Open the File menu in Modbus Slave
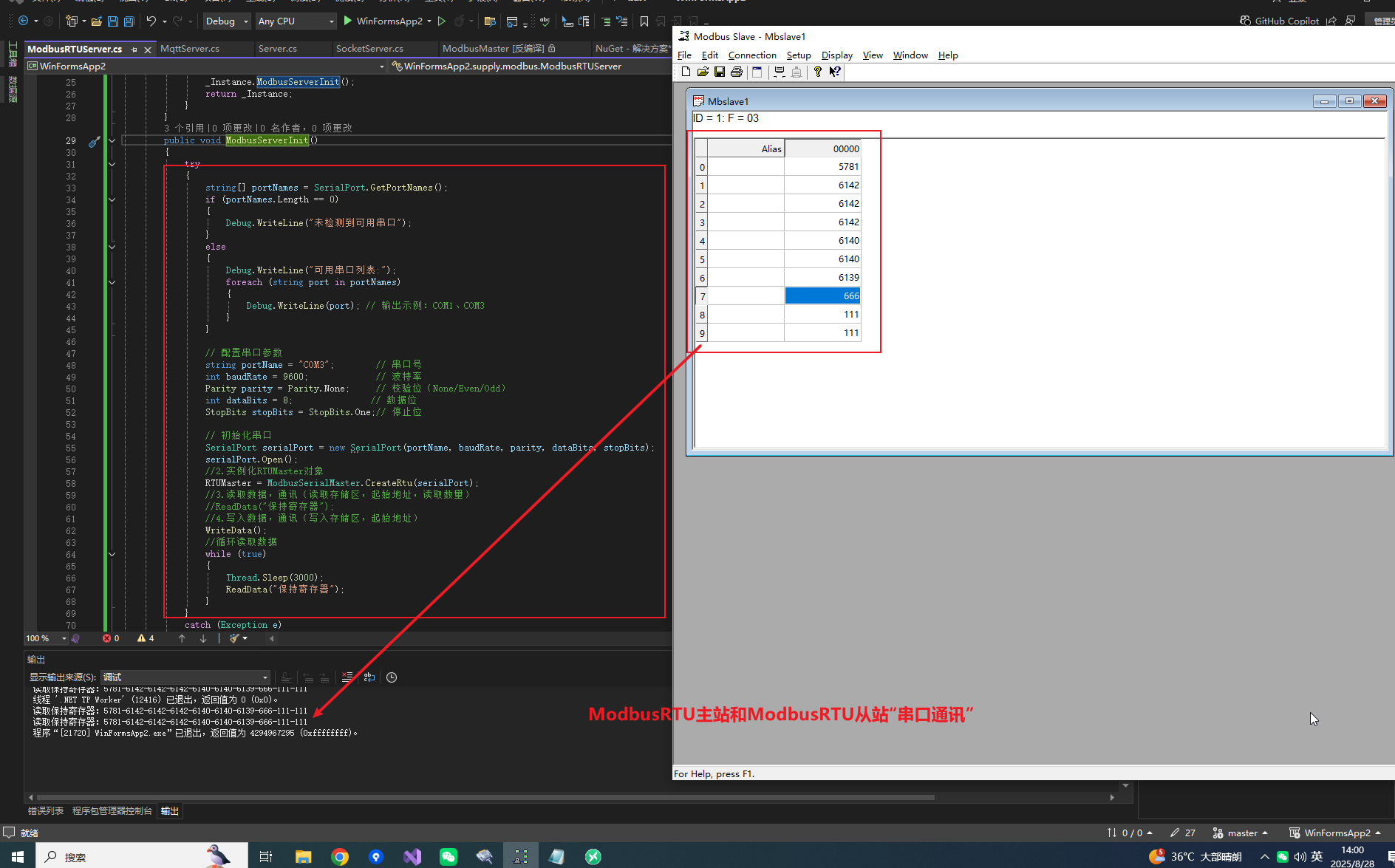 [684, 55]
